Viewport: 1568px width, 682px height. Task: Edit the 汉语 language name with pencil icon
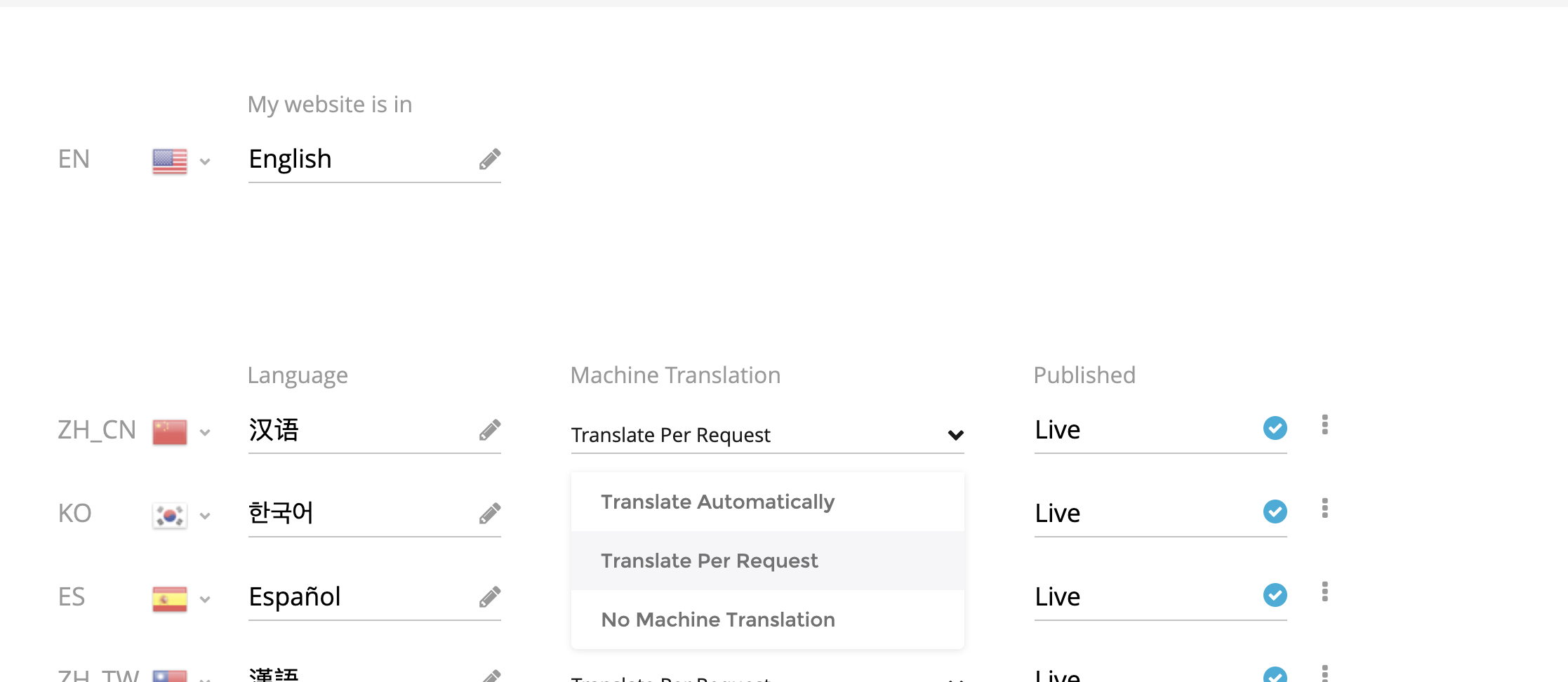pos(489,430)
